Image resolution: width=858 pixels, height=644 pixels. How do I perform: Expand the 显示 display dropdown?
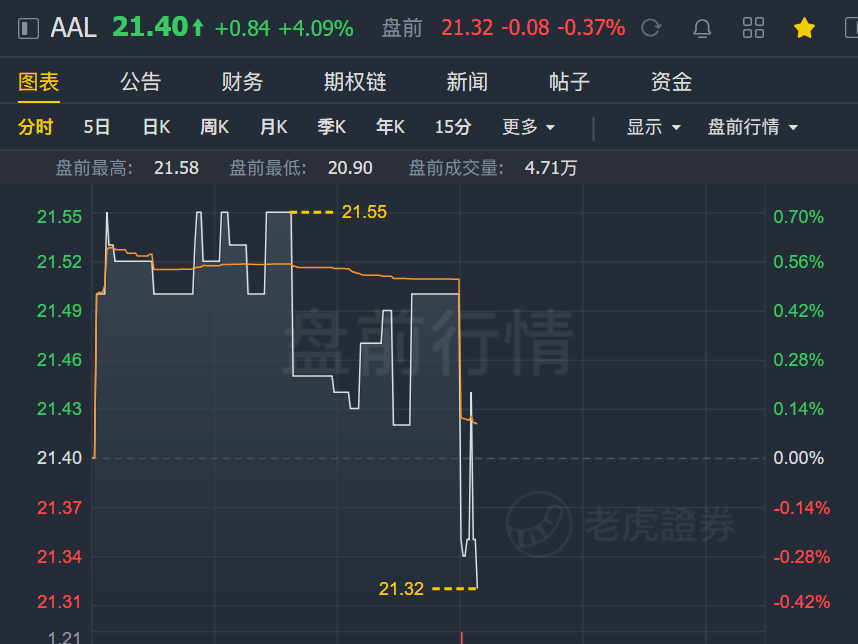[x=653, y=127]
